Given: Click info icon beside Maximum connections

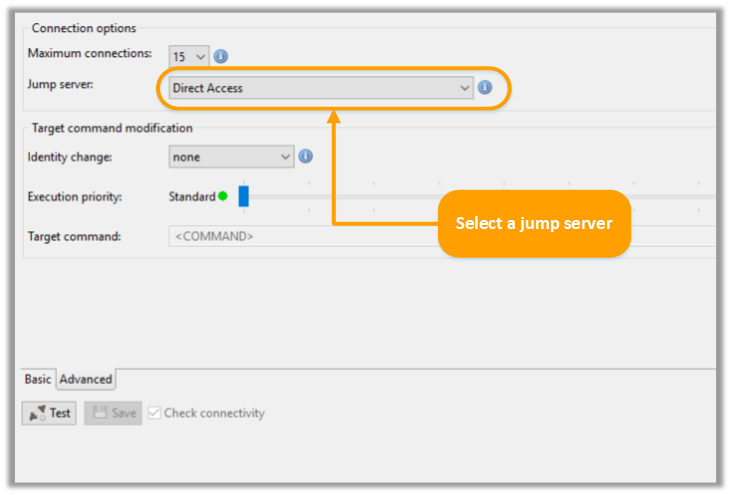Looking at the screenshot, I should pos(221,56).
